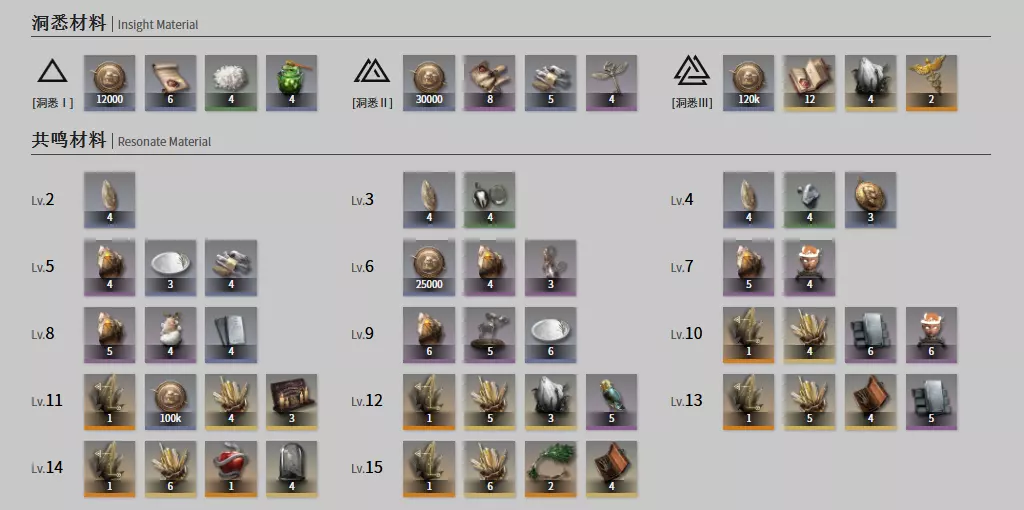Select the red apple item at Lv.14
Viewport: 1024px width, 510px height.
231,468
